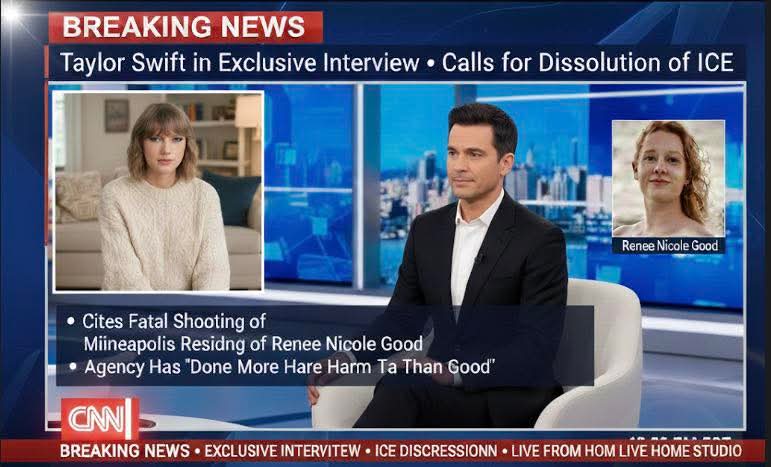Screen dimensions: 771x467
Task: Click the lamp in the left inset video
Action: click(x=247, y=112)
